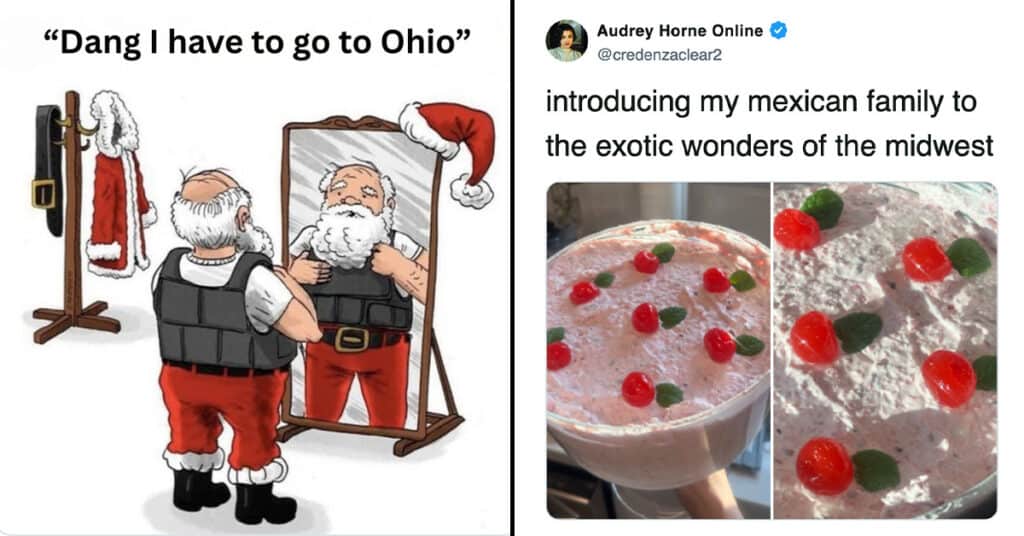Screen dimensions: 1024x536
Task: Open the right close-up dessert photo
Action: pos(886,351)
